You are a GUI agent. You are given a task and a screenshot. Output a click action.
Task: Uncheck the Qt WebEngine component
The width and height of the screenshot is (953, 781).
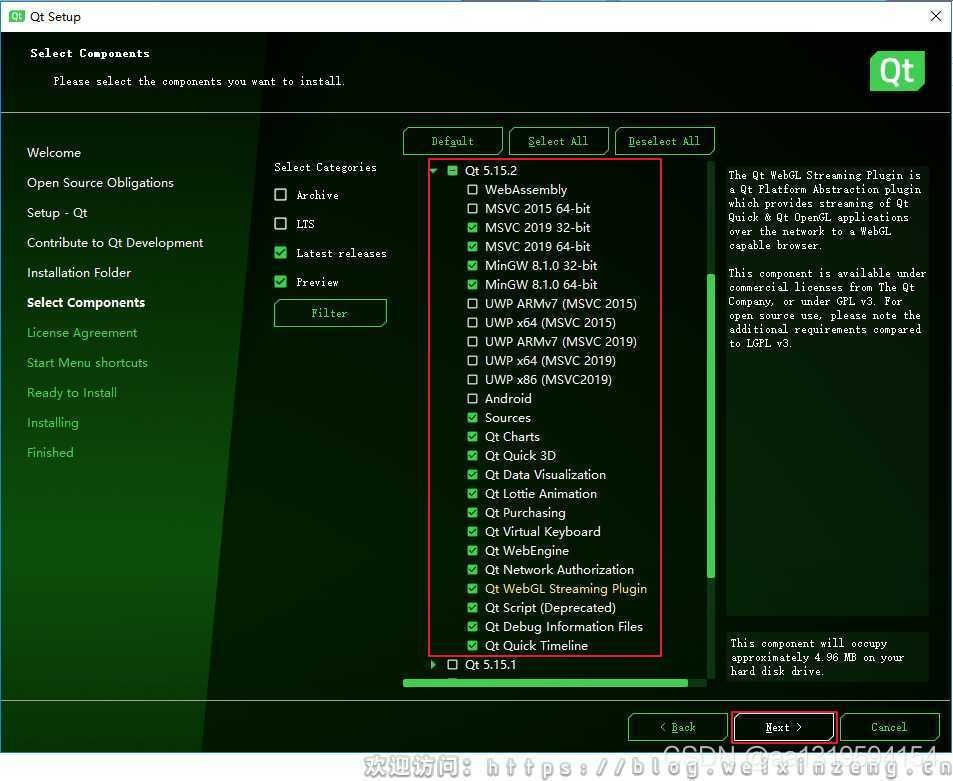(472, 551)
